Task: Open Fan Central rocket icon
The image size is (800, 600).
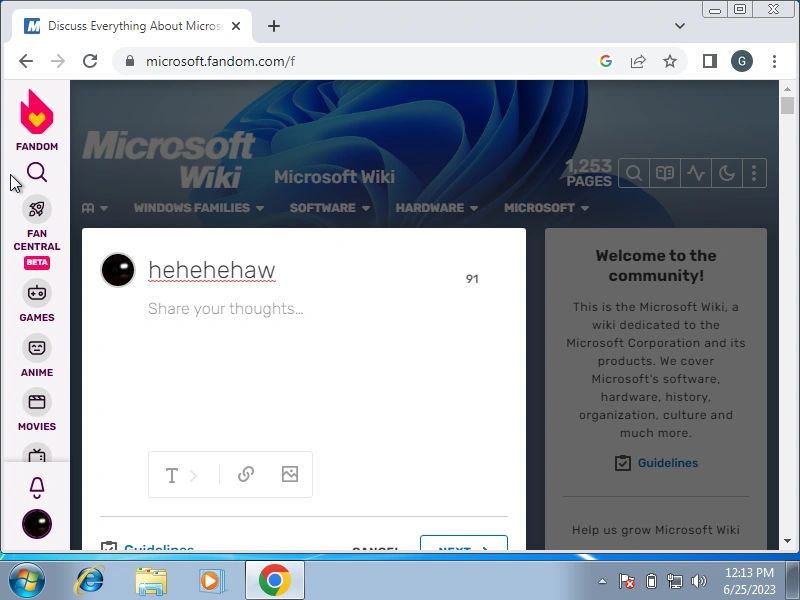Action: pos(37,209)
